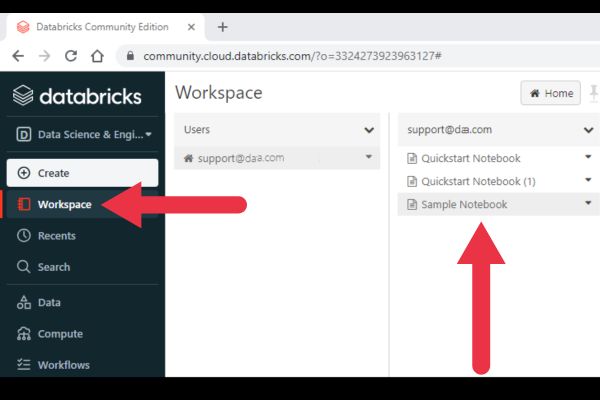The image size is (600, 400).
Task: Click the Workspace notebook icon
Action: [x=24, y=204]
